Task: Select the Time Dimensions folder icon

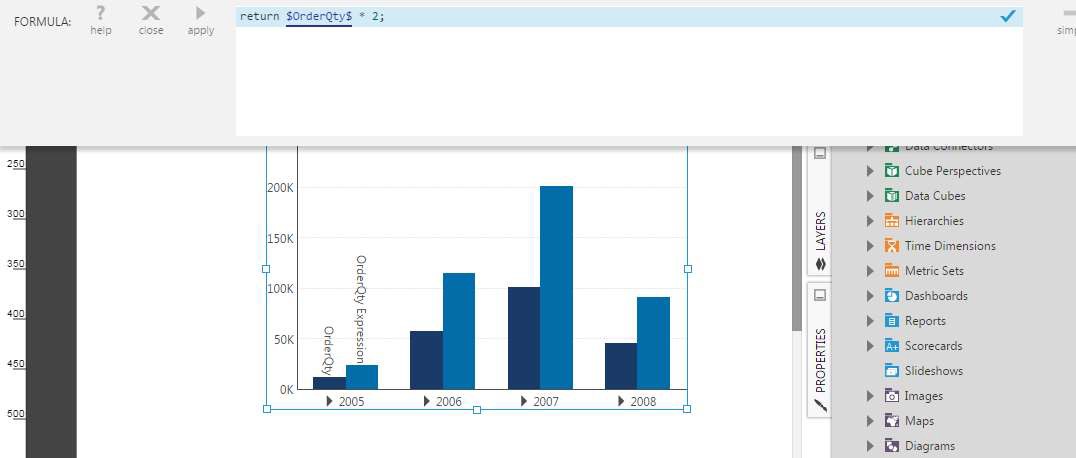Action: [892, 246]
